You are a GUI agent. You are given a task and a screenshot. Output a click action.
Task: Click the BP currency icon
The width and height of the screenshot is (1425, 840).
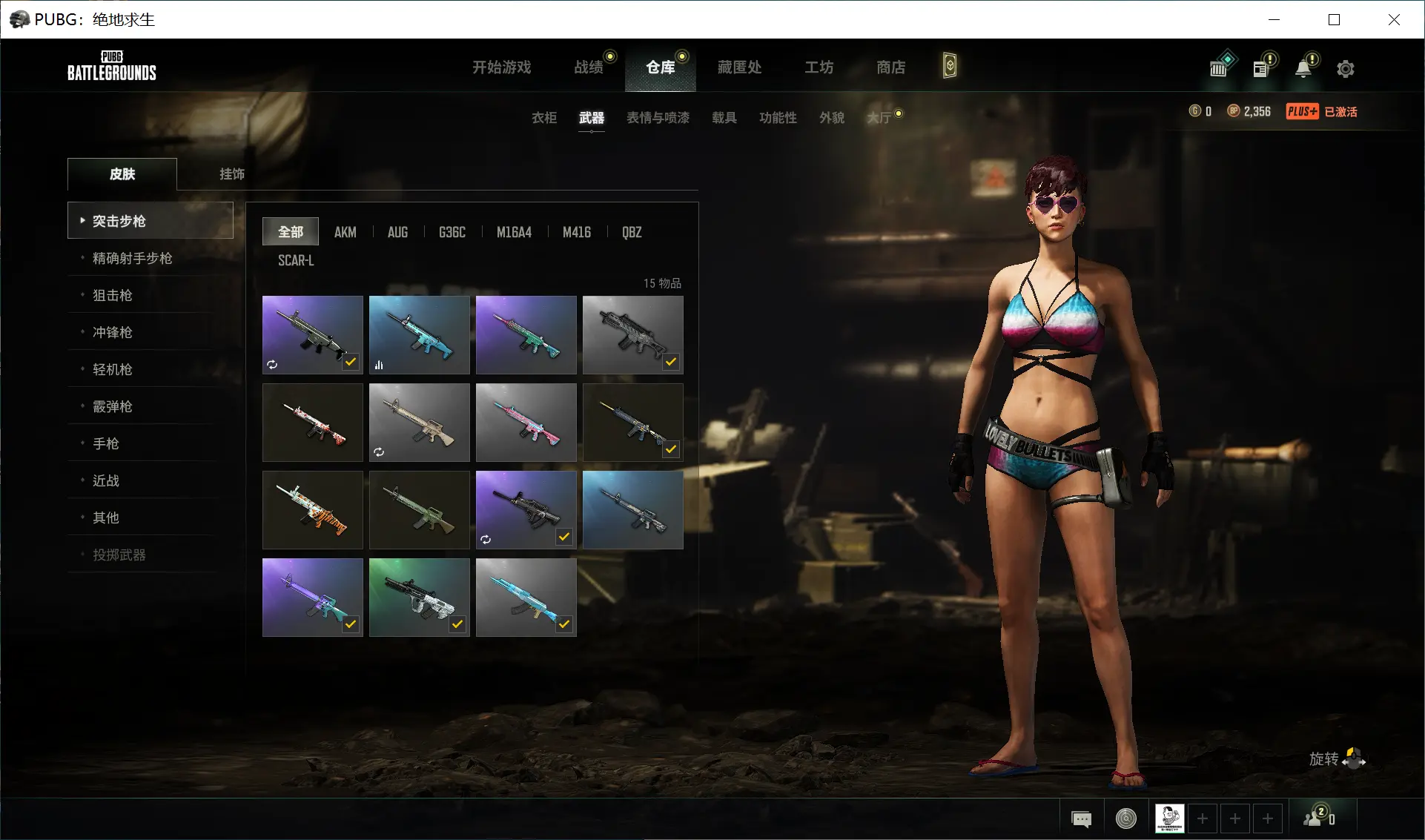point(1234,111)
